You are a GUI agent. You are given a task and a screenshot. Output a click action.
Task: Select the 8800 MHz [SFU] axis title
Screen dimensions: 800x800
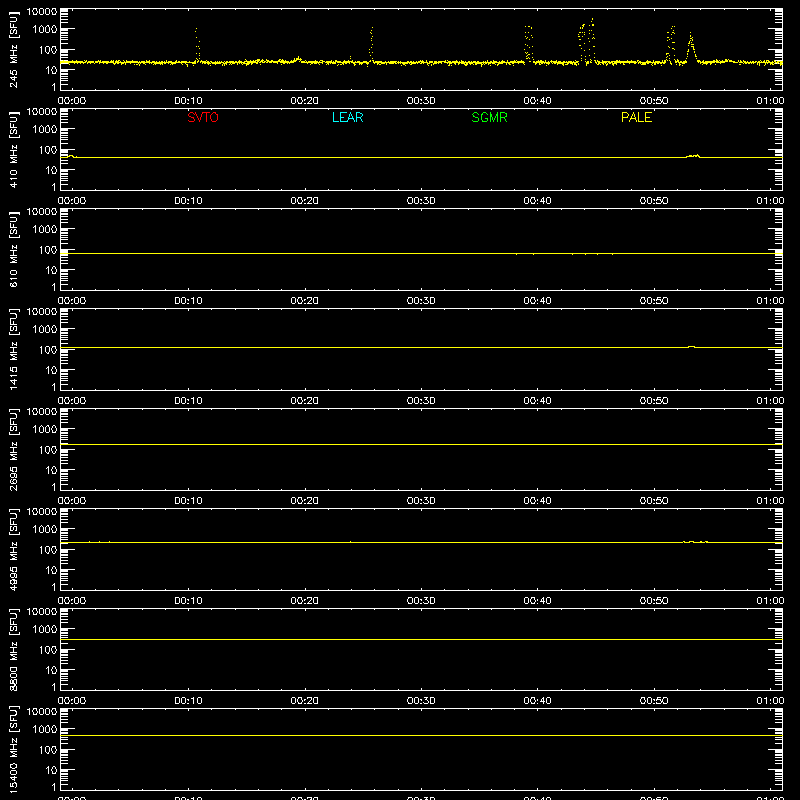(x=13, y=649)
